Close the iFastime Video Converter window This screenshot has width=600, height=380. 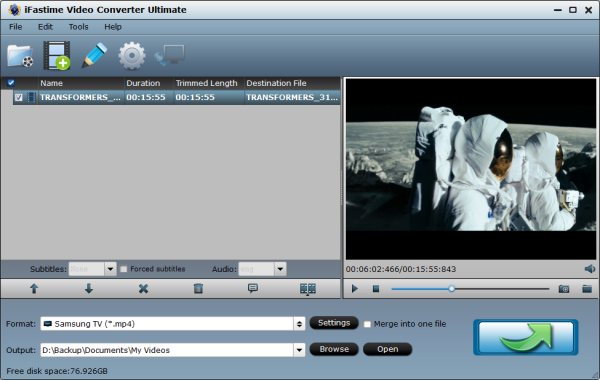[x=589, y=10]
